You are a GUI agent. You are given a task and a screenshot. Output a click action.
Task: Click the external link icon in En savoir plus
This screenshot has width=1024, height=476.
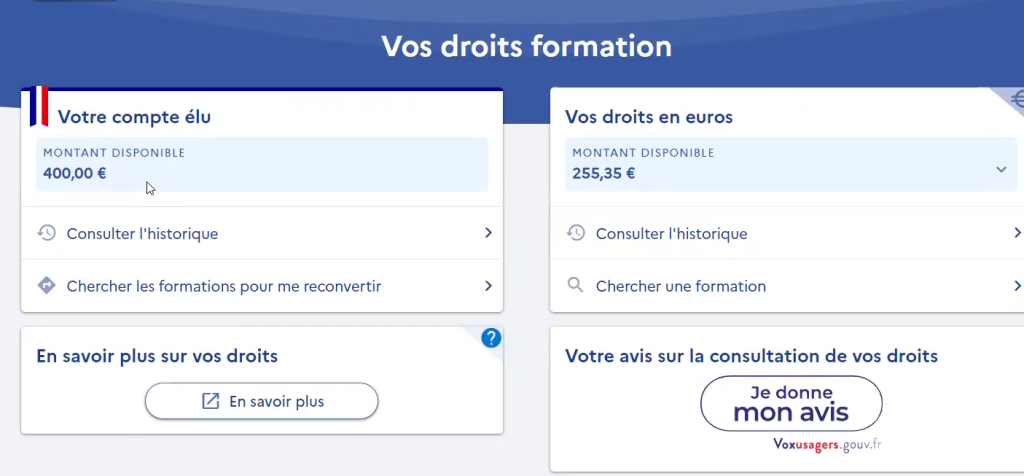[211, 401]
